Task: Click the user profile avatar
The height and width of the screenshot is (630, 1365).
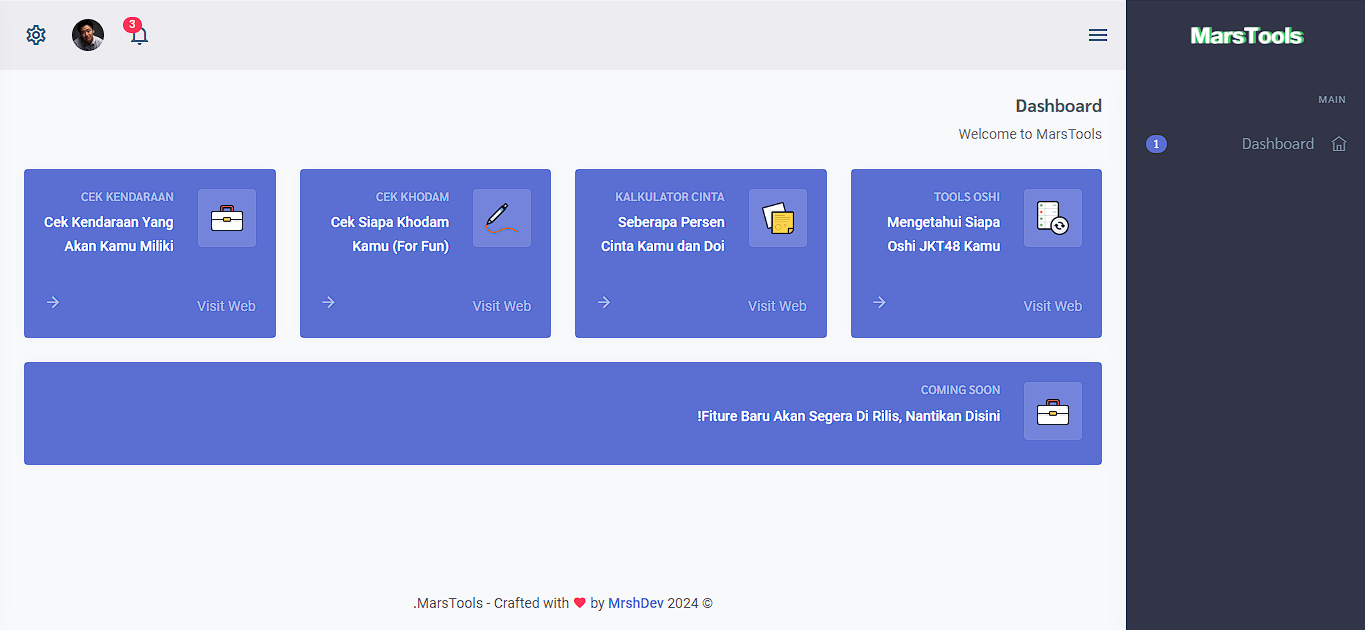Action: [x=88, y=35]
